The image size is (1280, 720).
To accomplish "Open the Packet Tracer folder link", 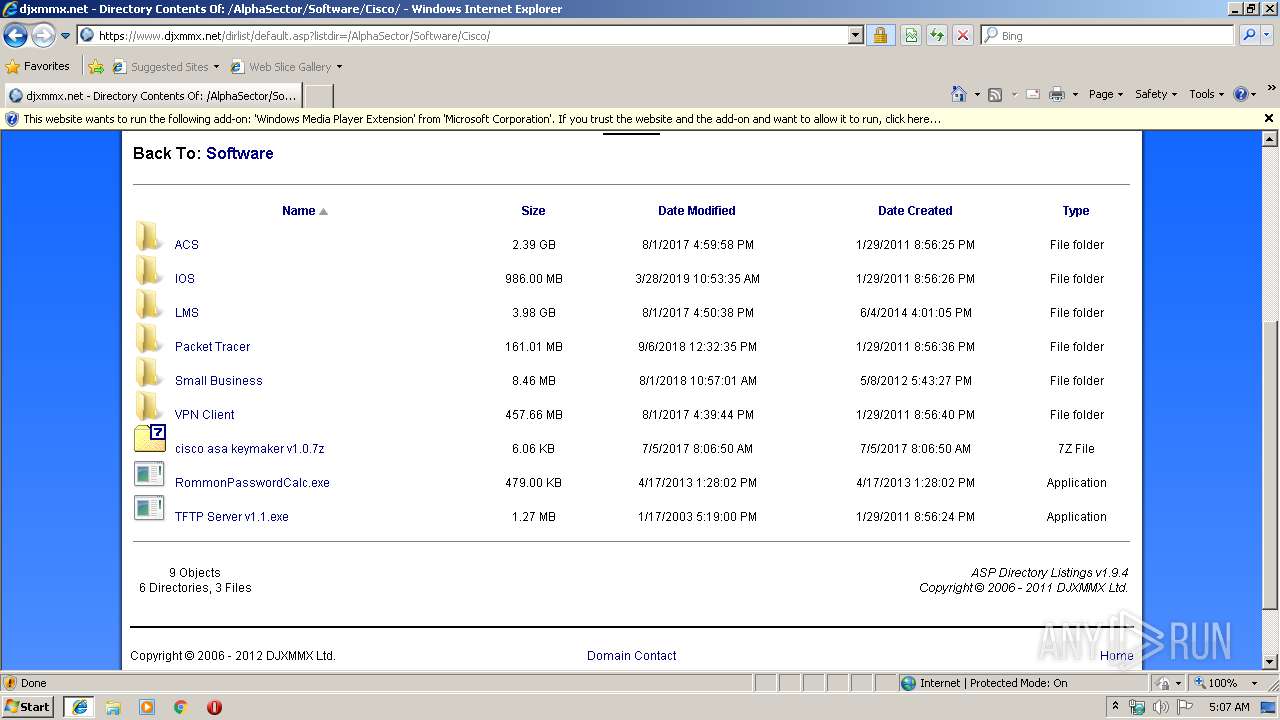I will click(x=212, y=347).
